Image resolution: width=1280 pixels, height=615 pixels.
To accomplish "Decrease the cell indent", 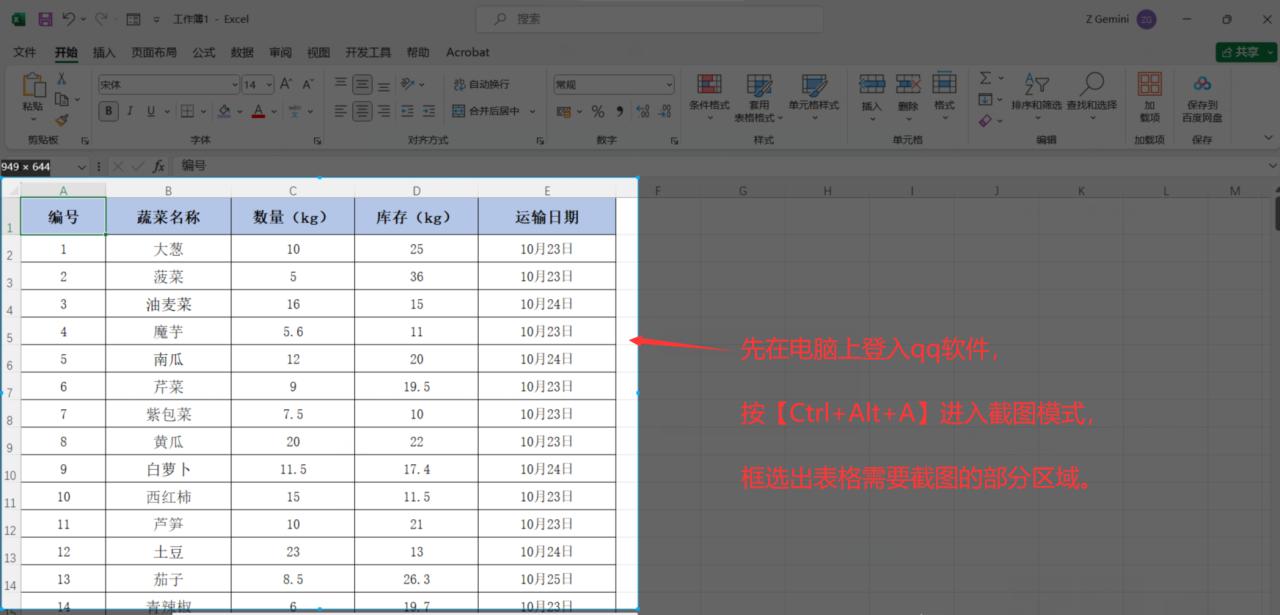I will (408, 111).
